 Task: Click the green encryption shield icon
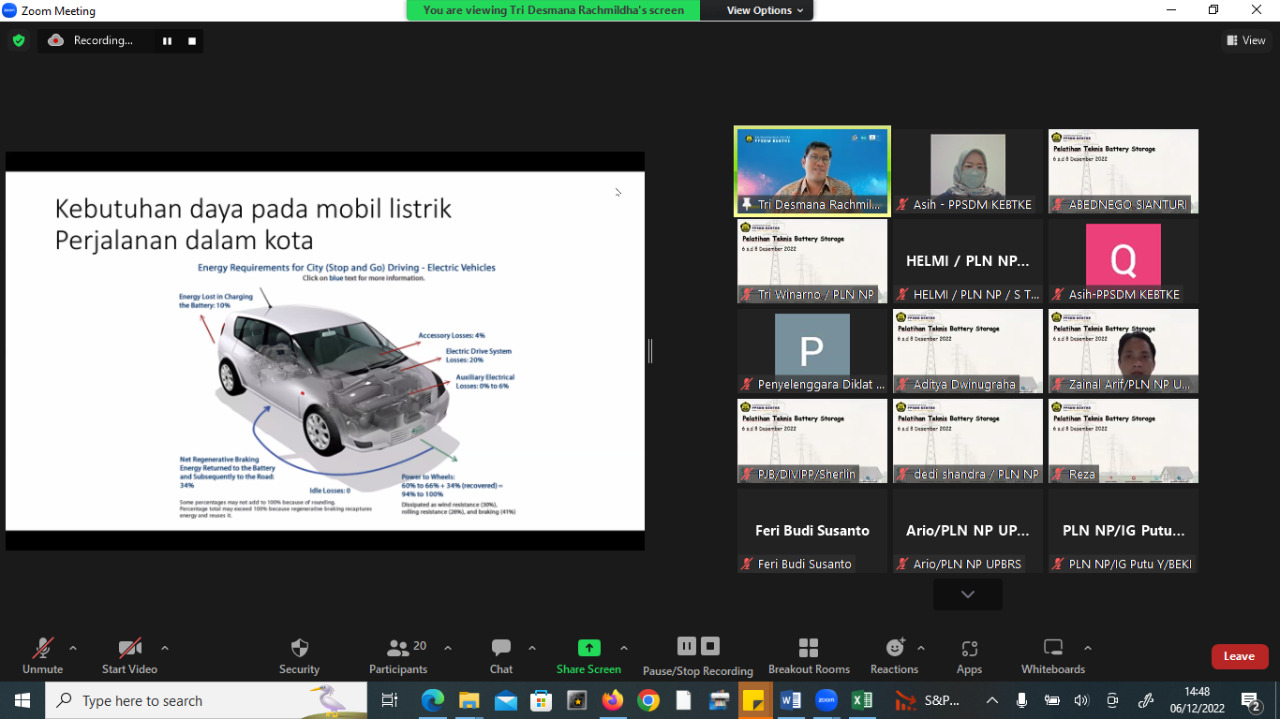tap(18, 40)
